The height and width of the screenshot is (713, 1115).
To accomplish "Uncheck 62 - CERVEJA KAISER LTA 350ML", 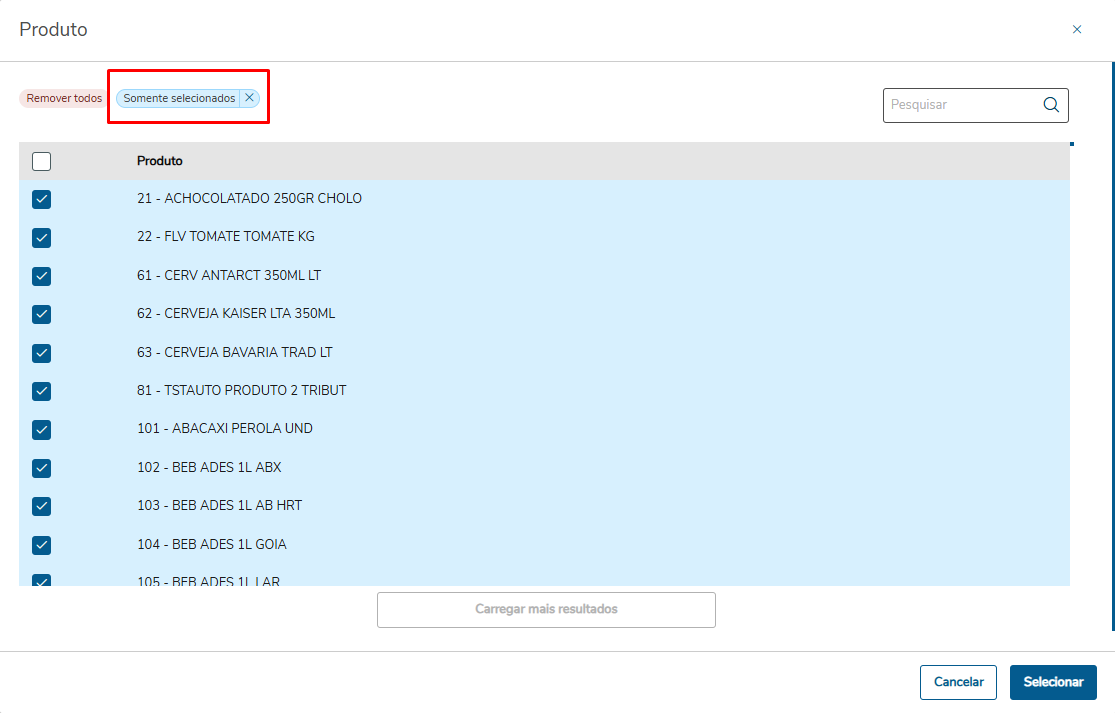I will pyautogui.click(x=41, y=314).
